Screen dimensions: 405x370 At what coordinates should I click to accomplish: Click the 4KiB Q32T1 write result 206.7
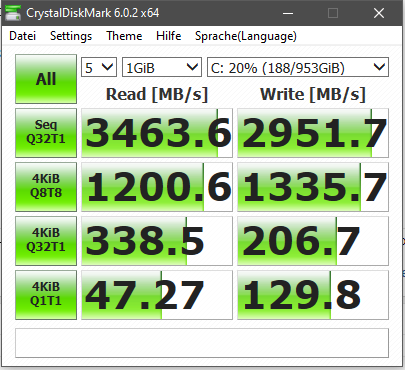[x=313, y=241]
